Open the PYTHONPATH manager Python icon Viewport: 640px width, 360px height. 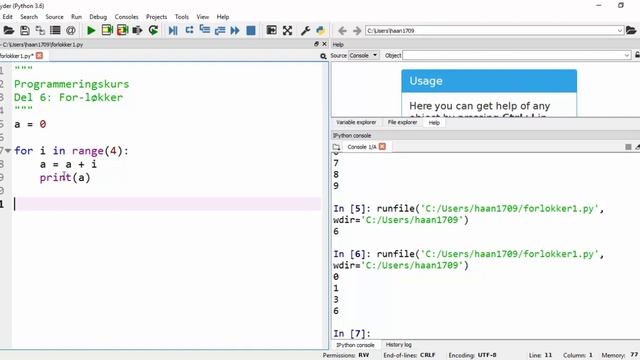pyautogui.click(x=320, y=30)
